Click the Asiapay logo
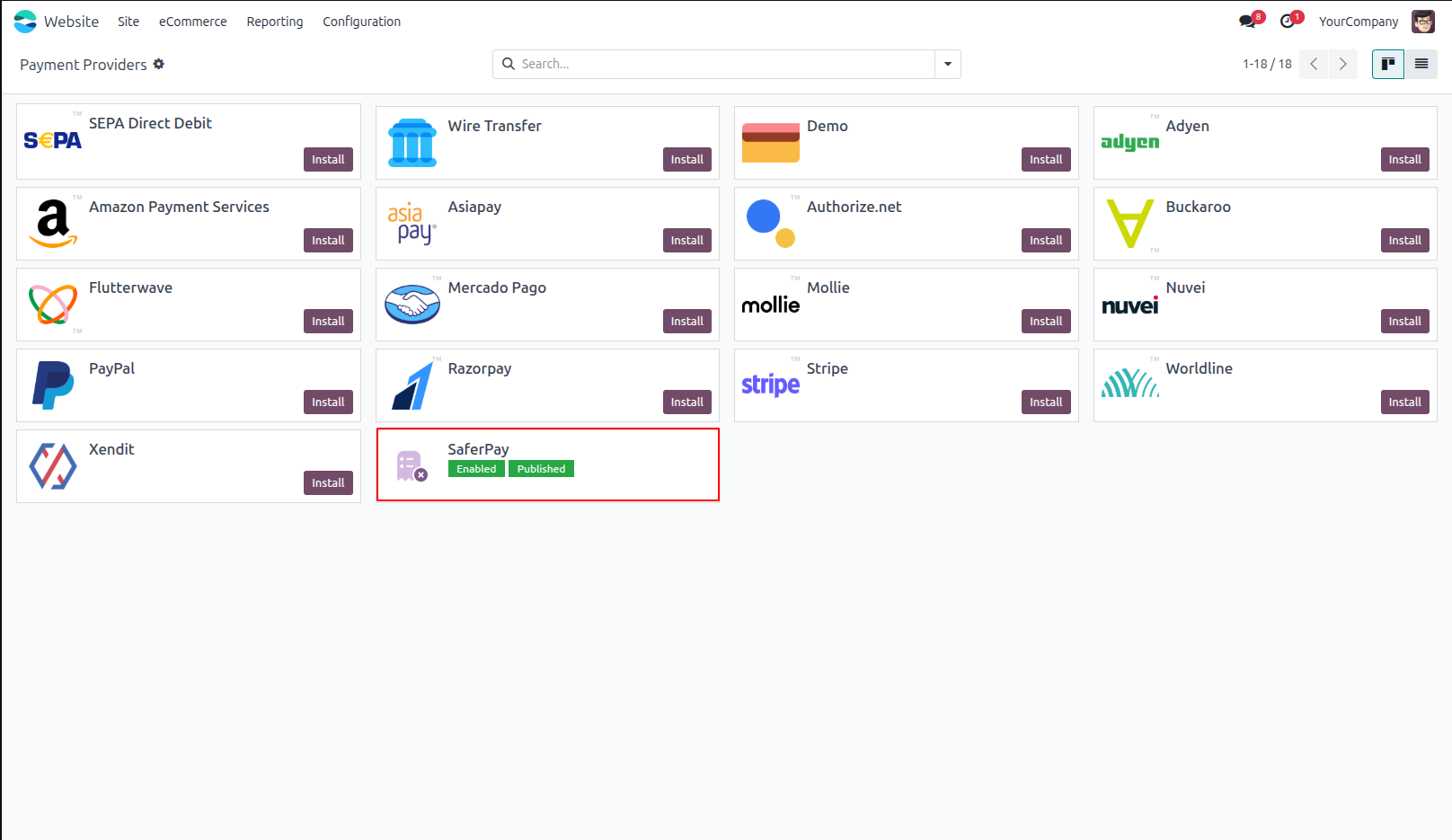Screen dimensions: 1452x840 412,224
